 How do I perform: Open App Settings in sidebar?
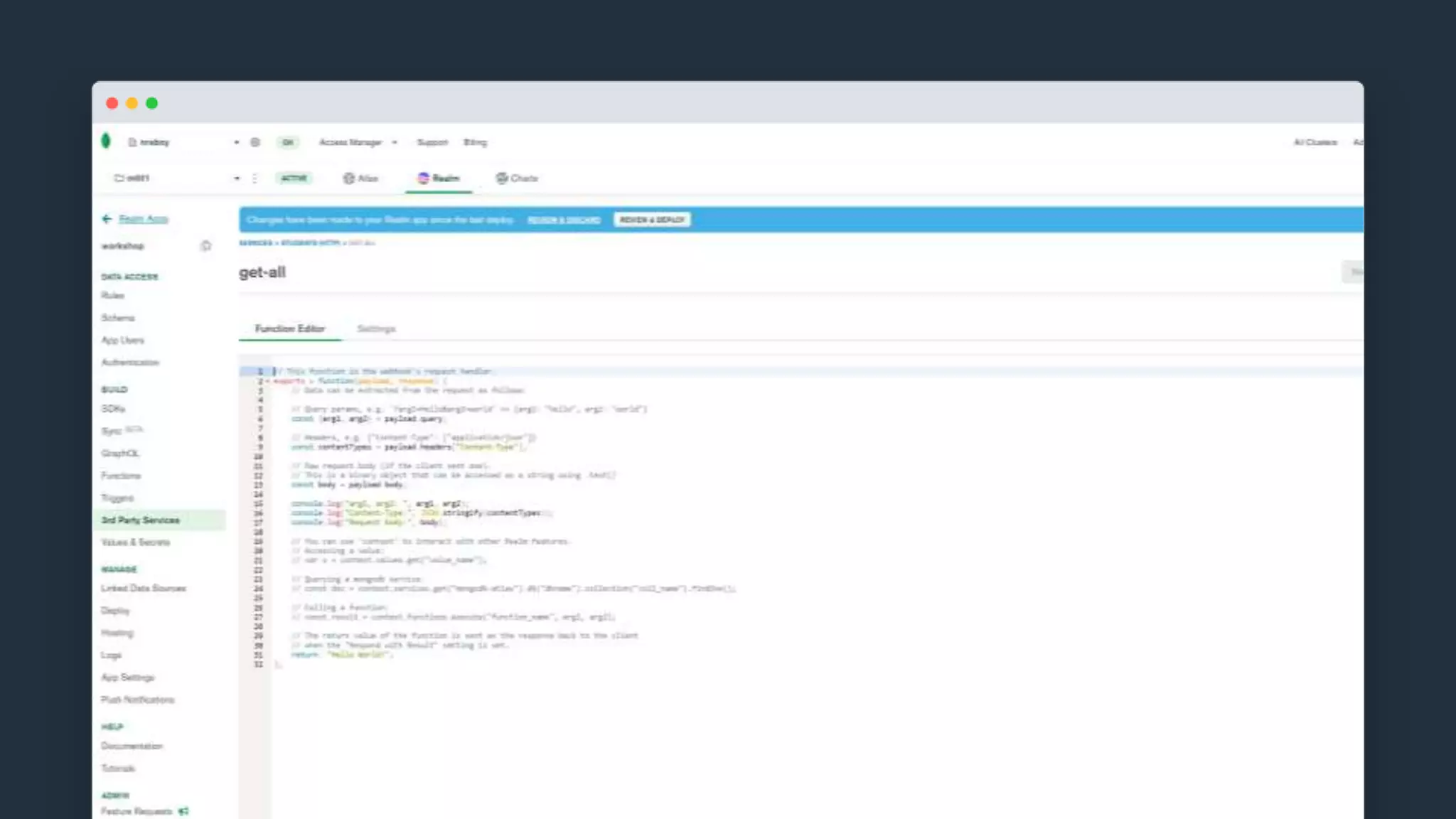click(128, 678)
